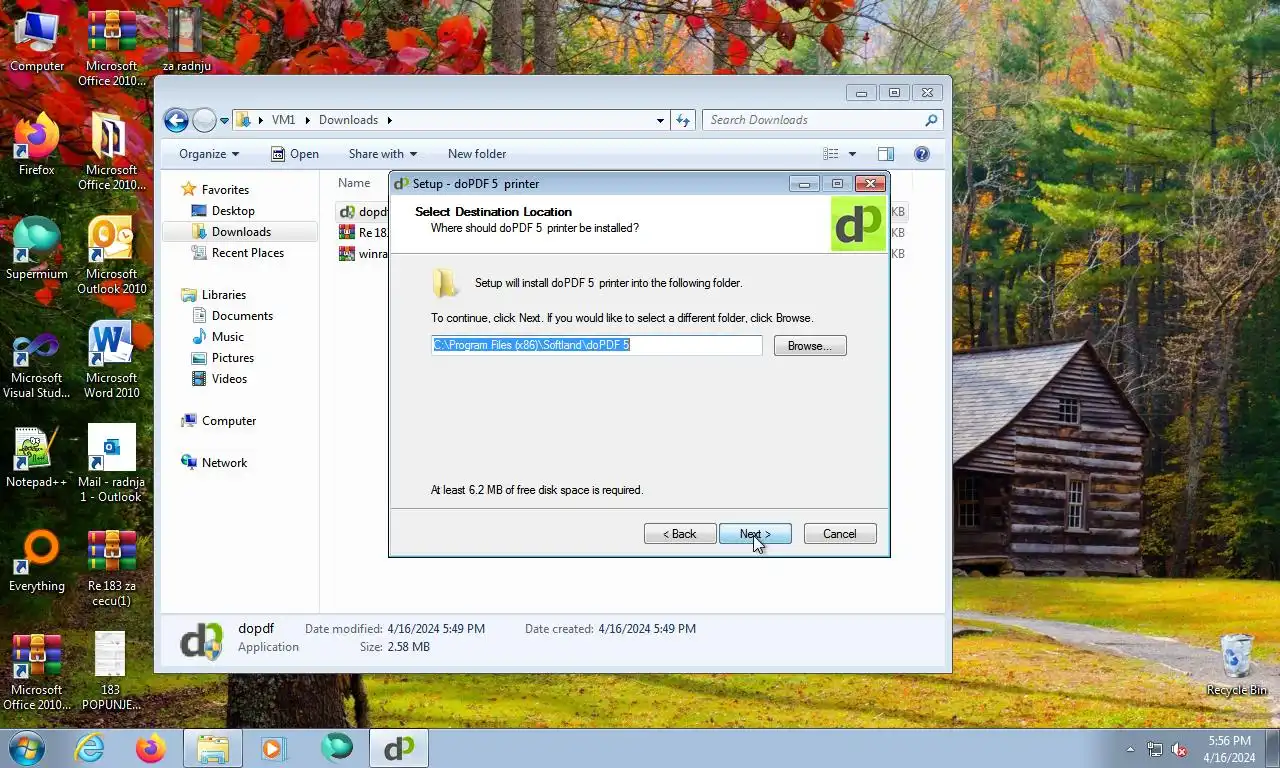Click the dopdf icon in the details pane
This screenshot has height=768, width=1280.
point(201,640)
